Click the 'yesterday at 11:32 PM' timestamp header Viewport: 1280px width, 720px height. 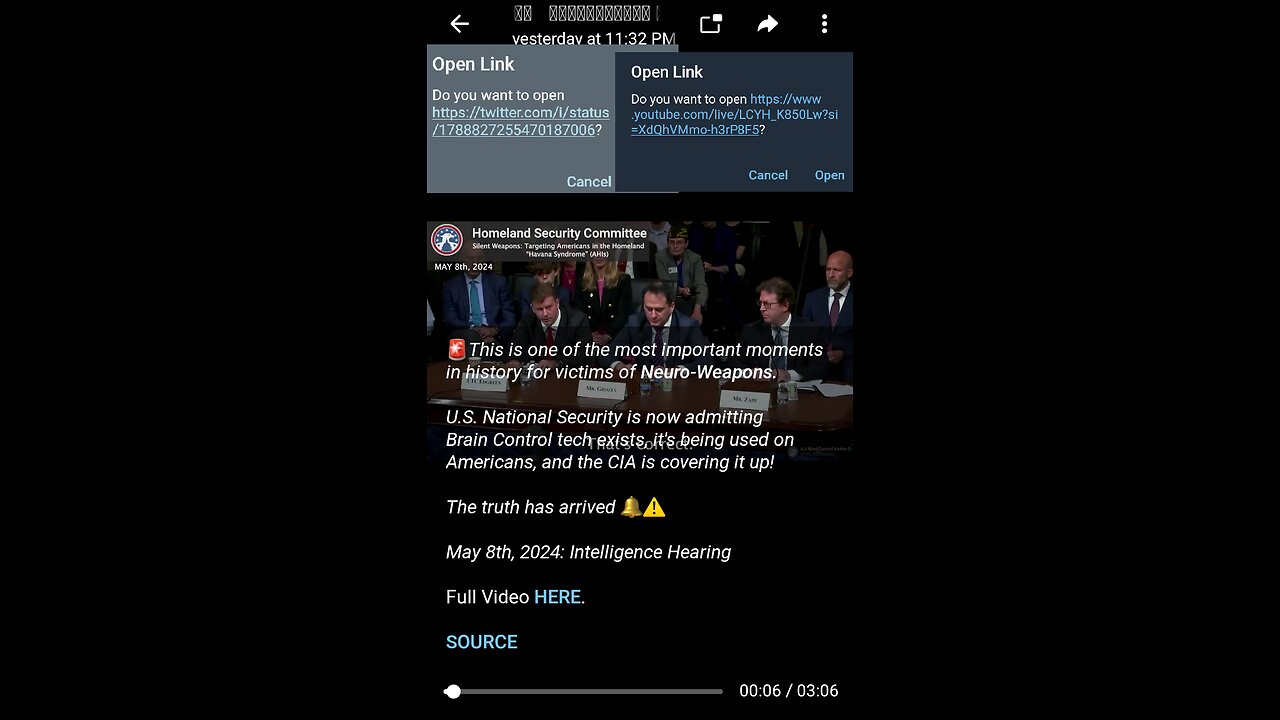click(x=594, y=39)
